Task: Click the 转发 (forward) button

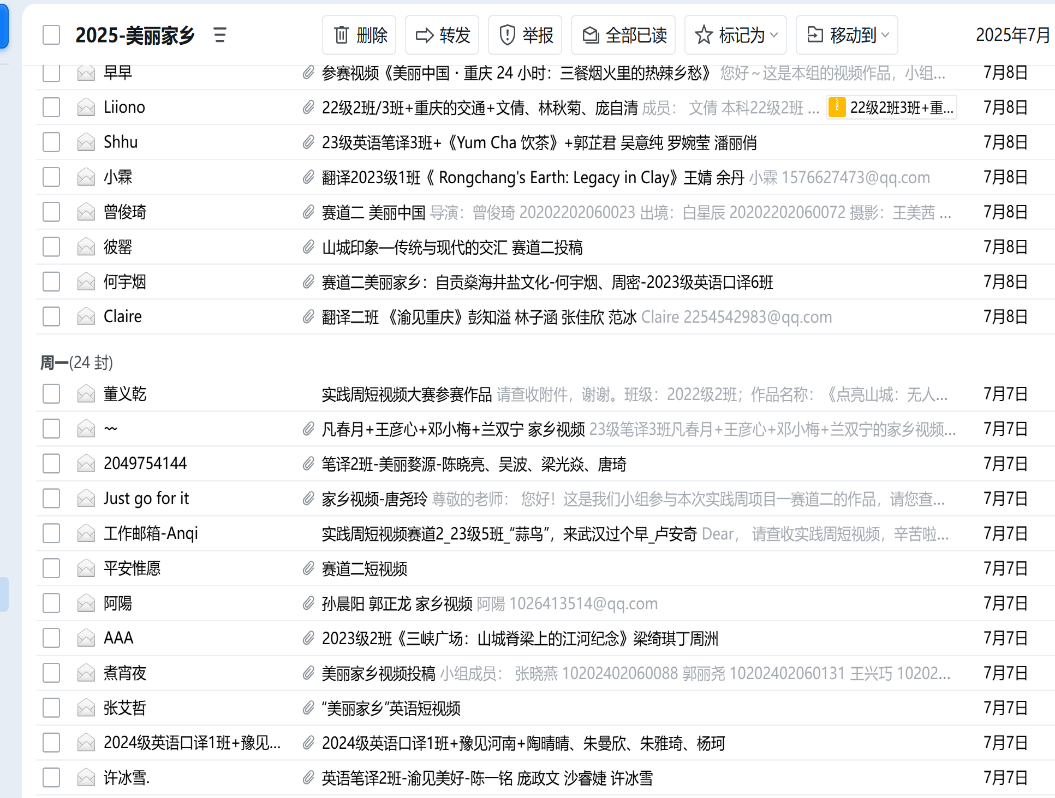Action: pos(442,35)
